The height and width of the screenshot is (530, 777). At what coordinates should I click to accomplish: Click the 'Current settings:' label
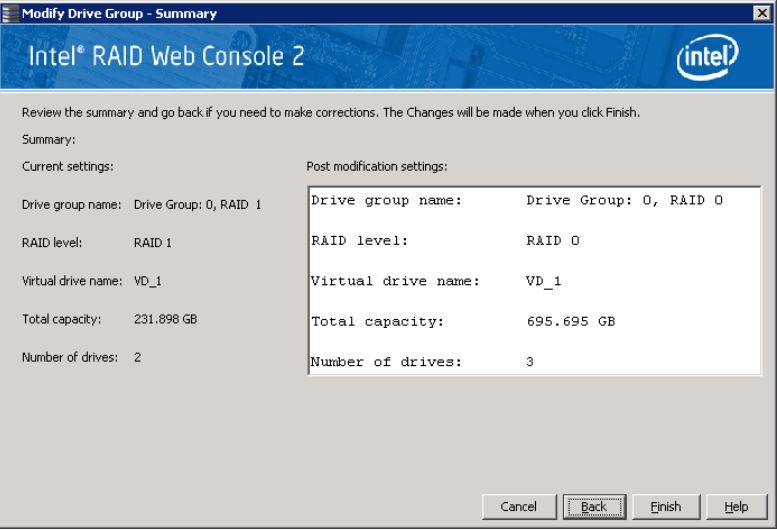[67, 166]
